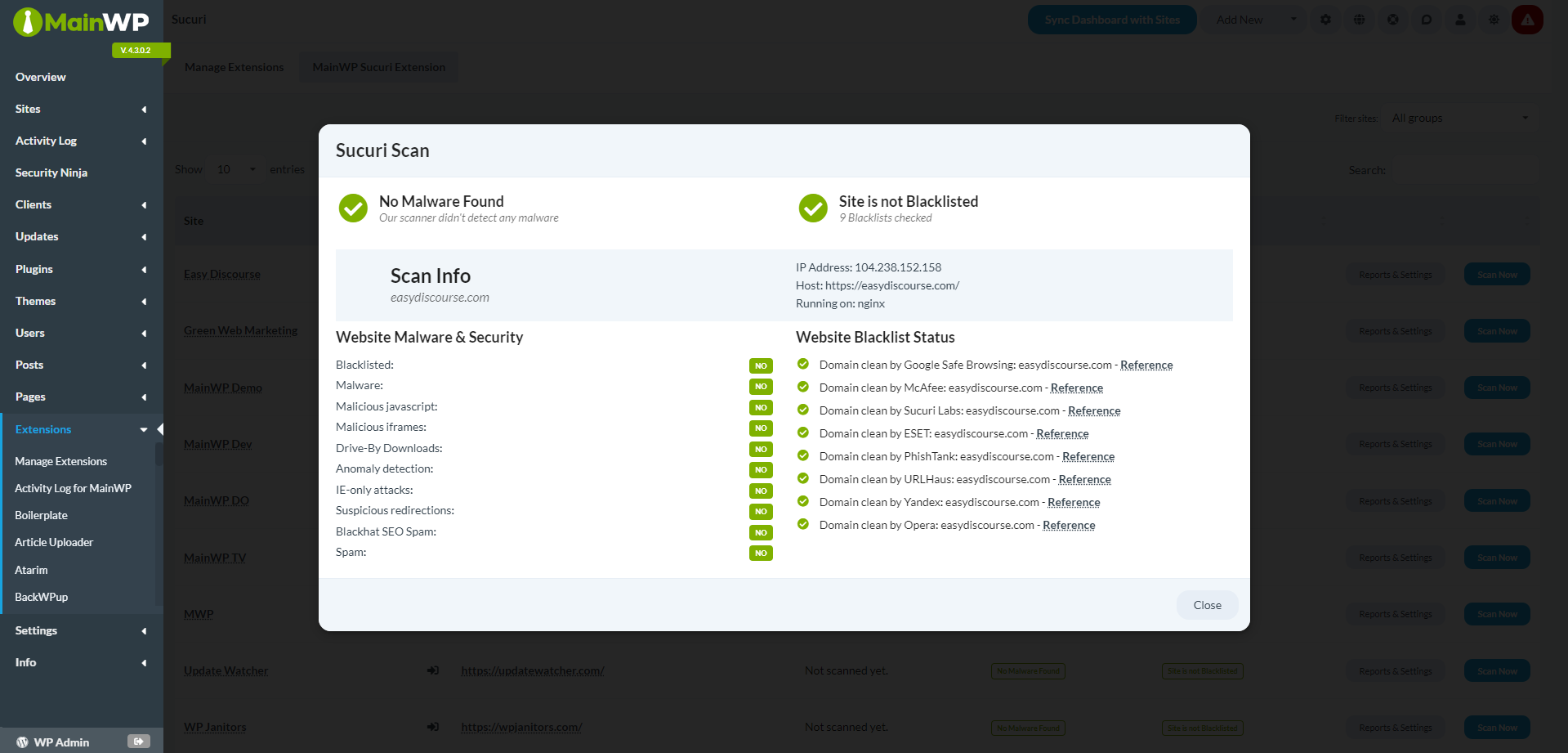Click the logout icon next to WP Admin
Screen dimensions: 1568x753
pos(139,742)
